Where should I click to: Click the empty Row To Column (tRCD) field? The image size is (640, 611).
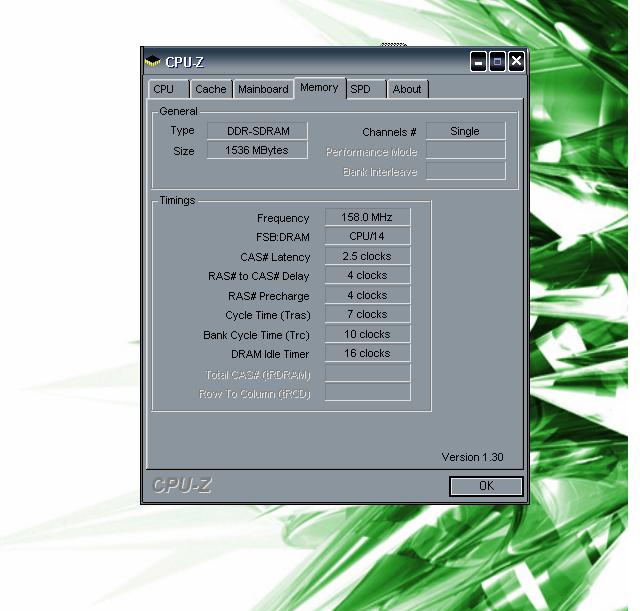pyautogui.click(x=368, y=392)
